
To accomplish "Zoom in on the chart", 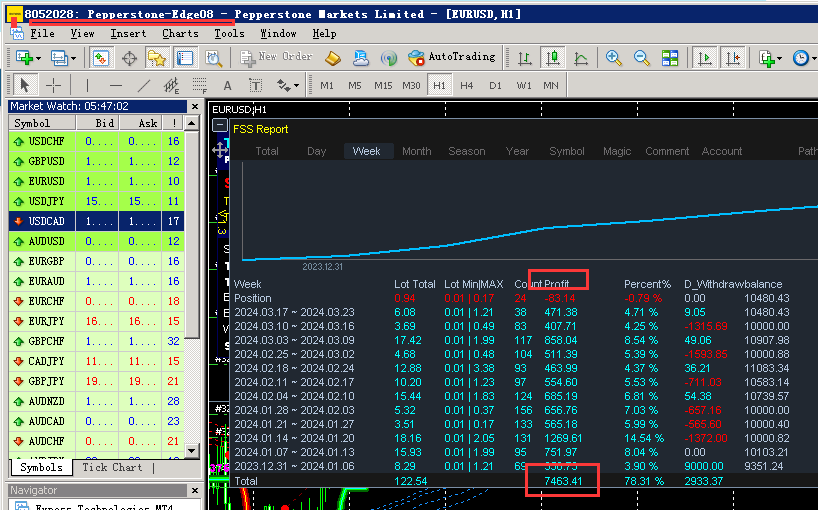I will (614, 57).
